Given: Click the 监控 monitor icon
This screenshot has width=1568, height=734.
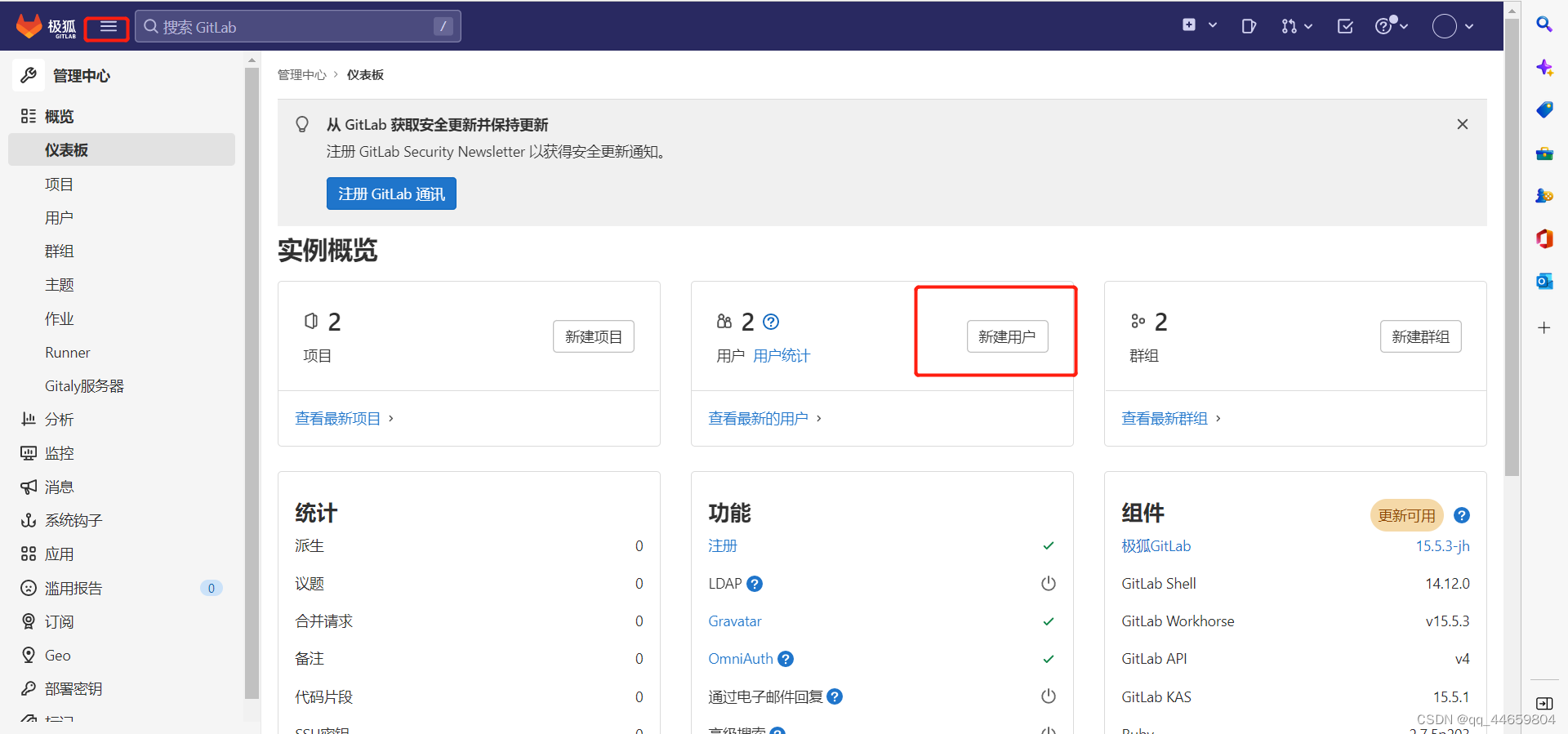Looking at the screenshot, I should [x=29, y=452].
